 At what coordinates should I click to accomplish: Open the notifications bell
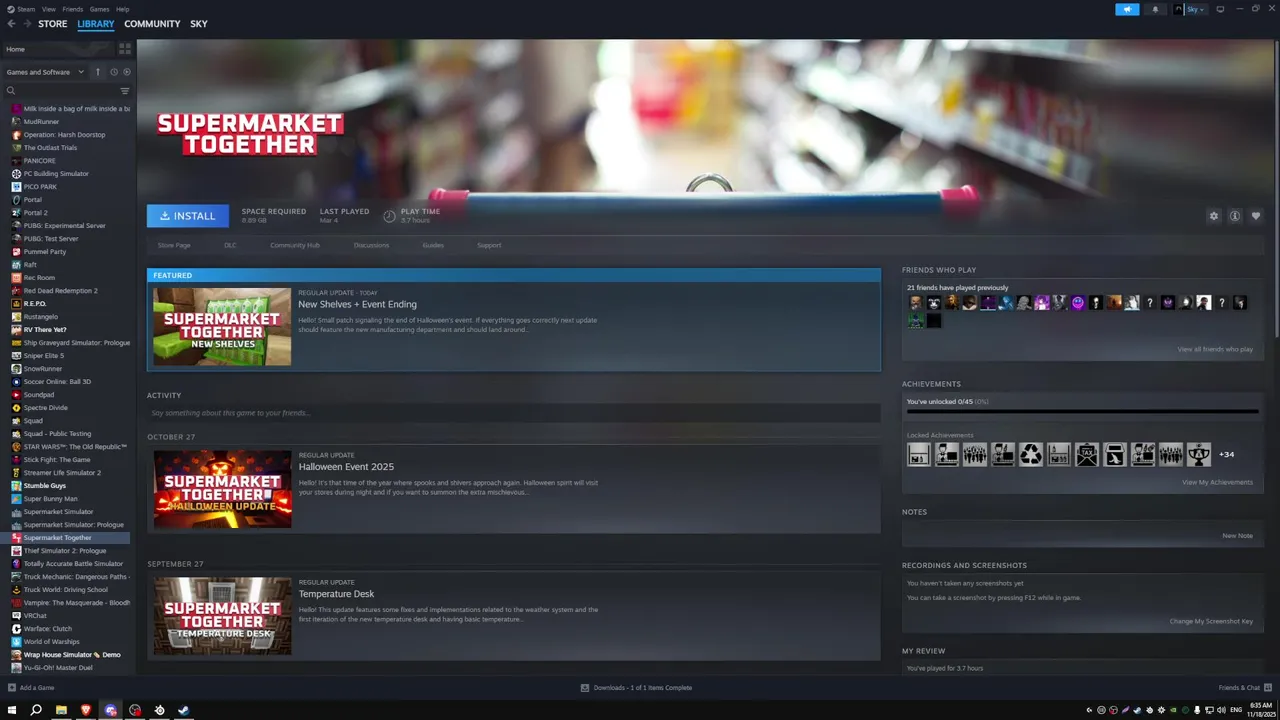tap(1155, 9)
